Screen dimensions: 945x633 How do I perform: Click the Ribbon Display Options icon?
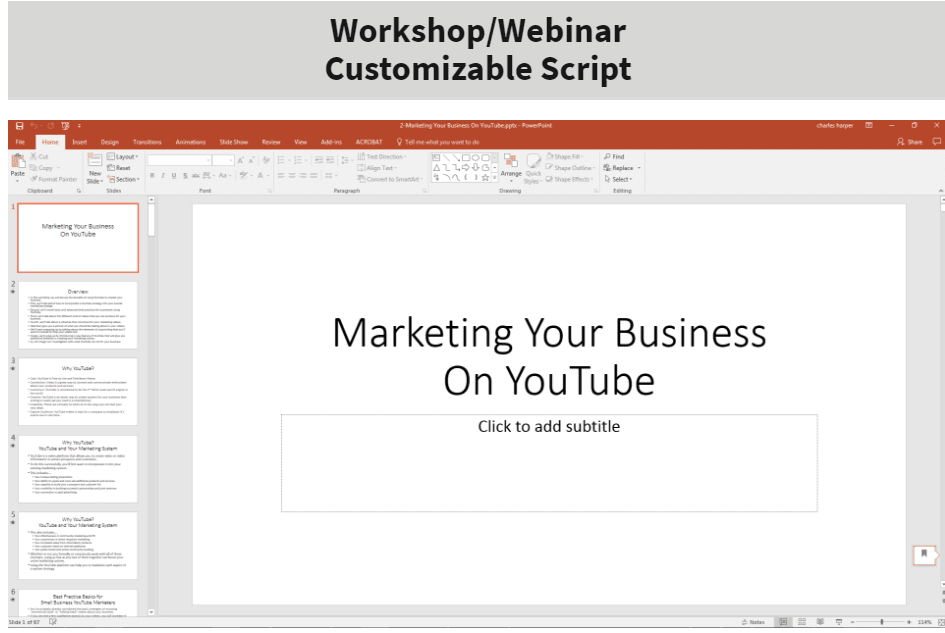[868, 126]
